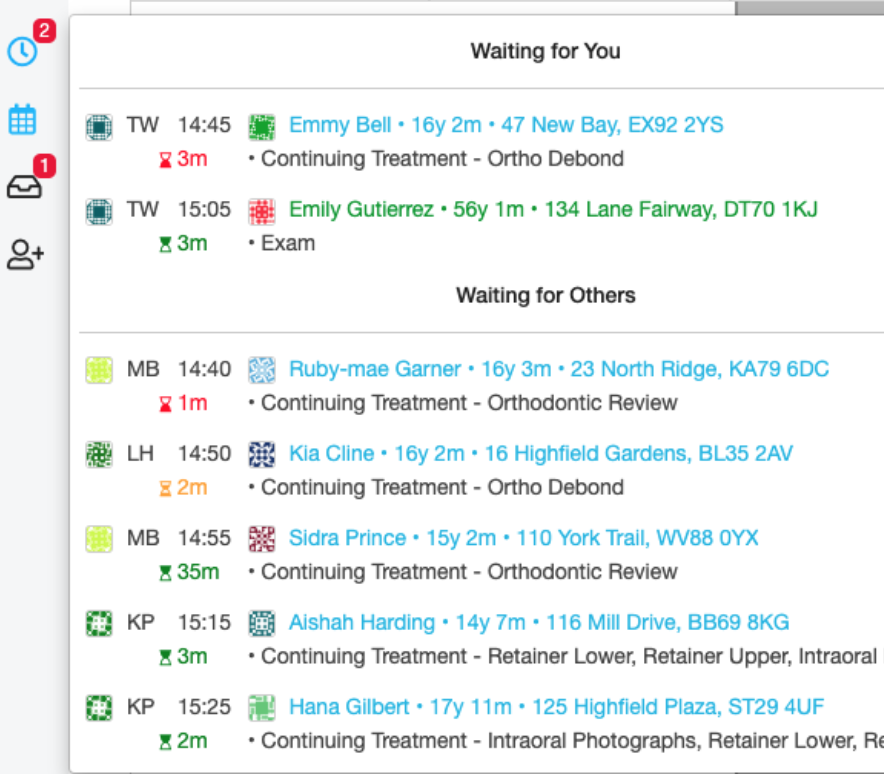Open Emily Gutierrez patient record link
This screenshot has height=774, width=884.
point(553,210)
